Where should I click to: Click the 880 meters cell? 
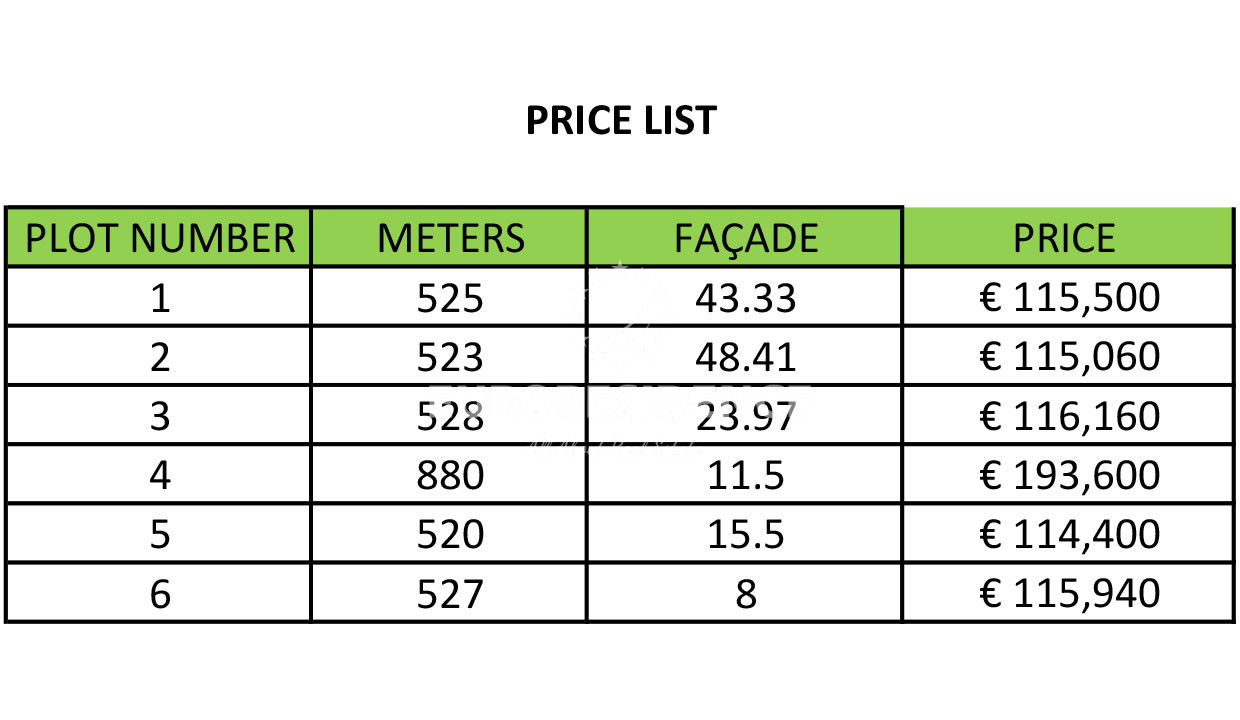point(450,474)
